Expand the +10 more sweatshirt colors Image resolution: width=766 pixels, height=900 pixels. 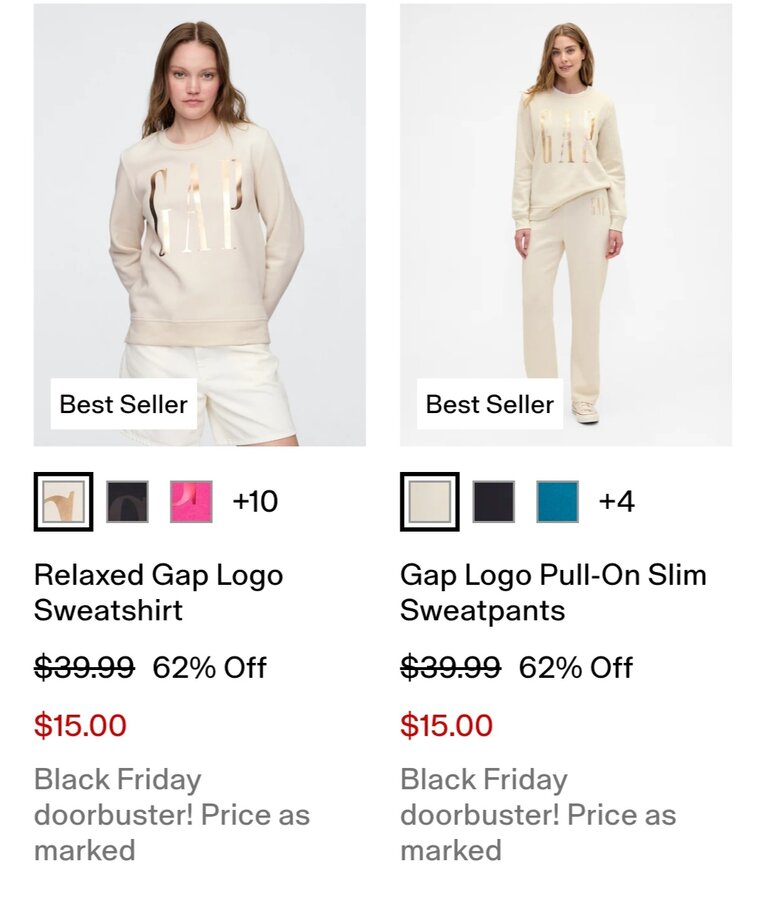point(255,501)
